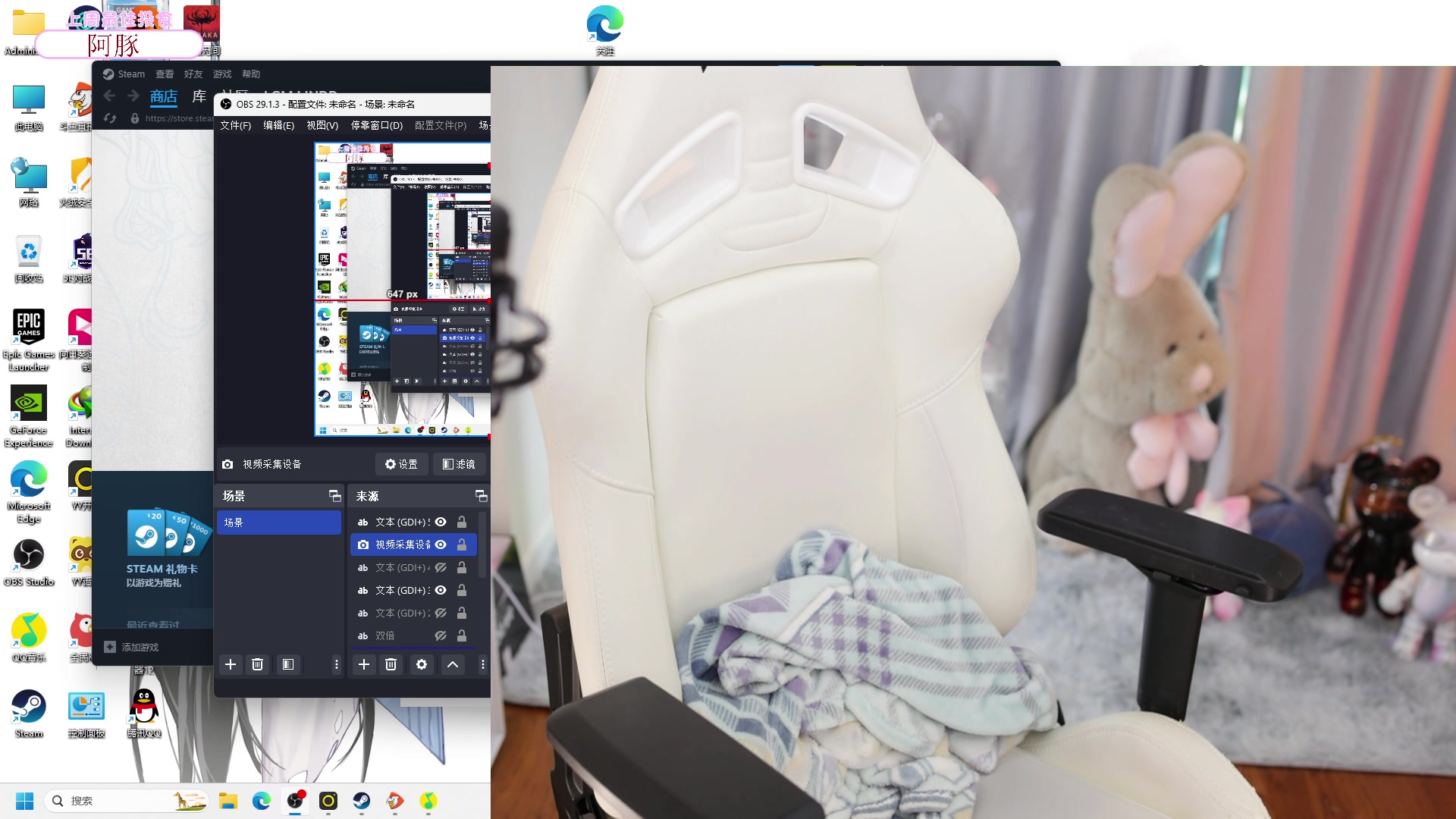The image size is (1456, 819).
Task: Open 网络 desktop icon
Action: [x=29, y=182]
